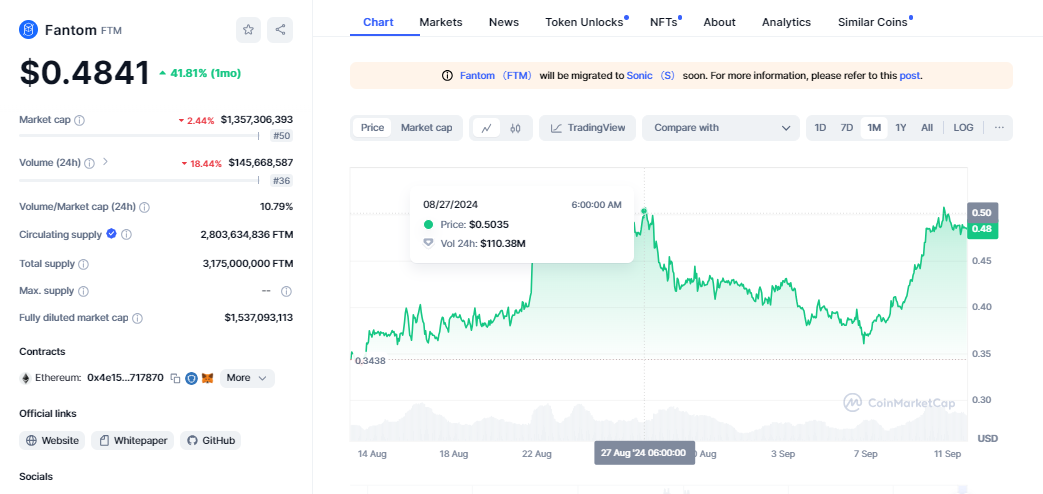This screenshot has width=1043, height=494.
Task: Switch to the Chart tab
Action: tap(378, 22)
